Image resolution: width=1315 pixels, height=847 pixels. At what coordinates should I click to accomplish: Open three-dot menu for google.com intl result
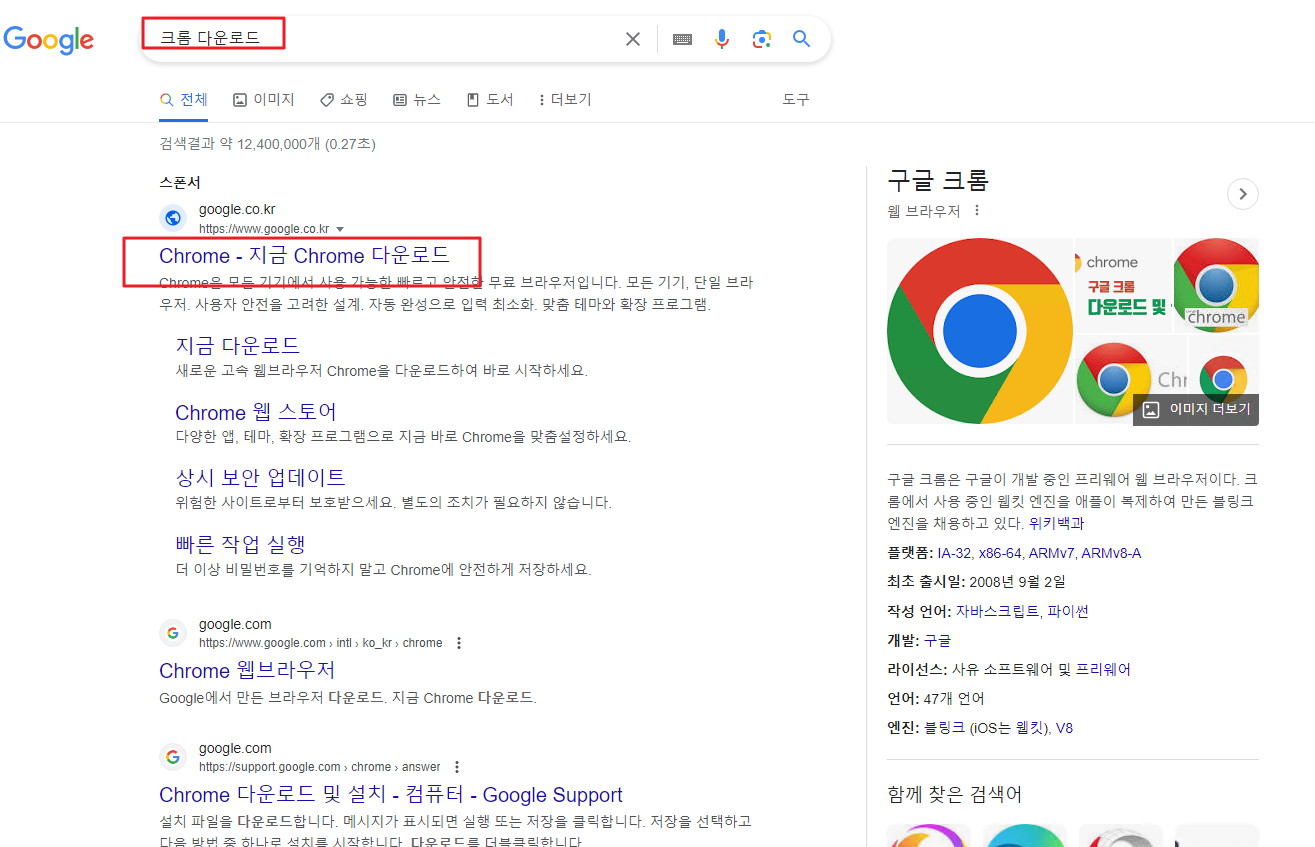coord(459,643)
